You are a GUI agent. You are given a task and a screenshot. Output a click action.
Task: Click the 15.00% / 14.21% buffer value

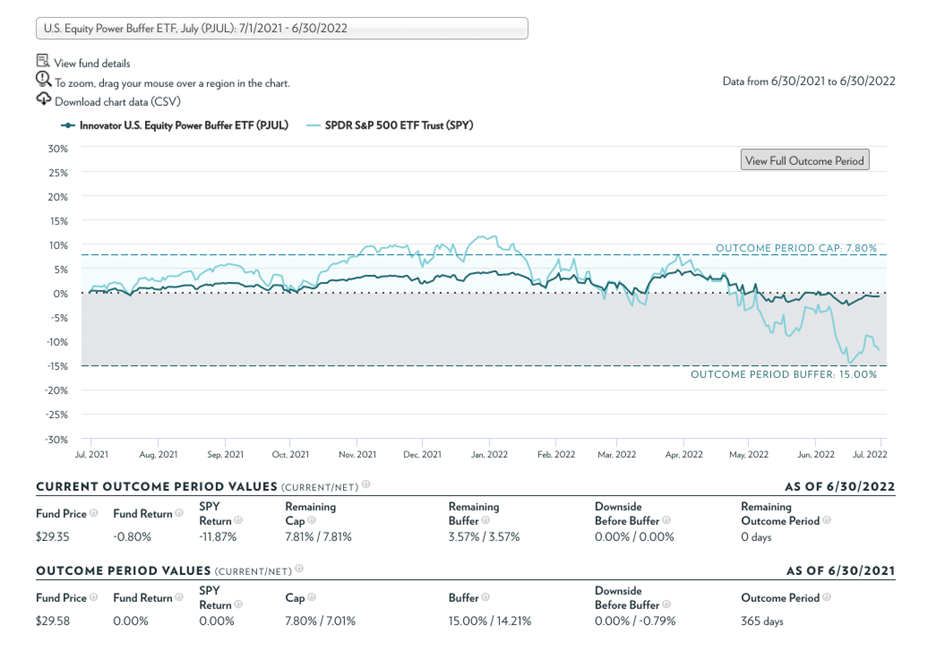pos(489,621)
